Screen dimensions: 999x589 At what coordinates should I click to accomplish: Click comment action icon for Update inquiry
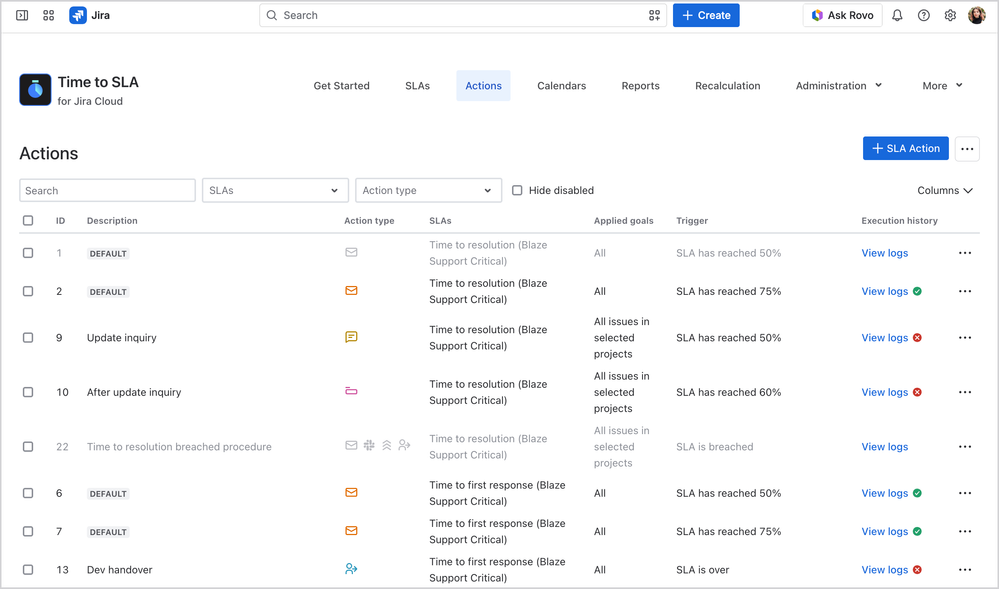click(351, 337)
